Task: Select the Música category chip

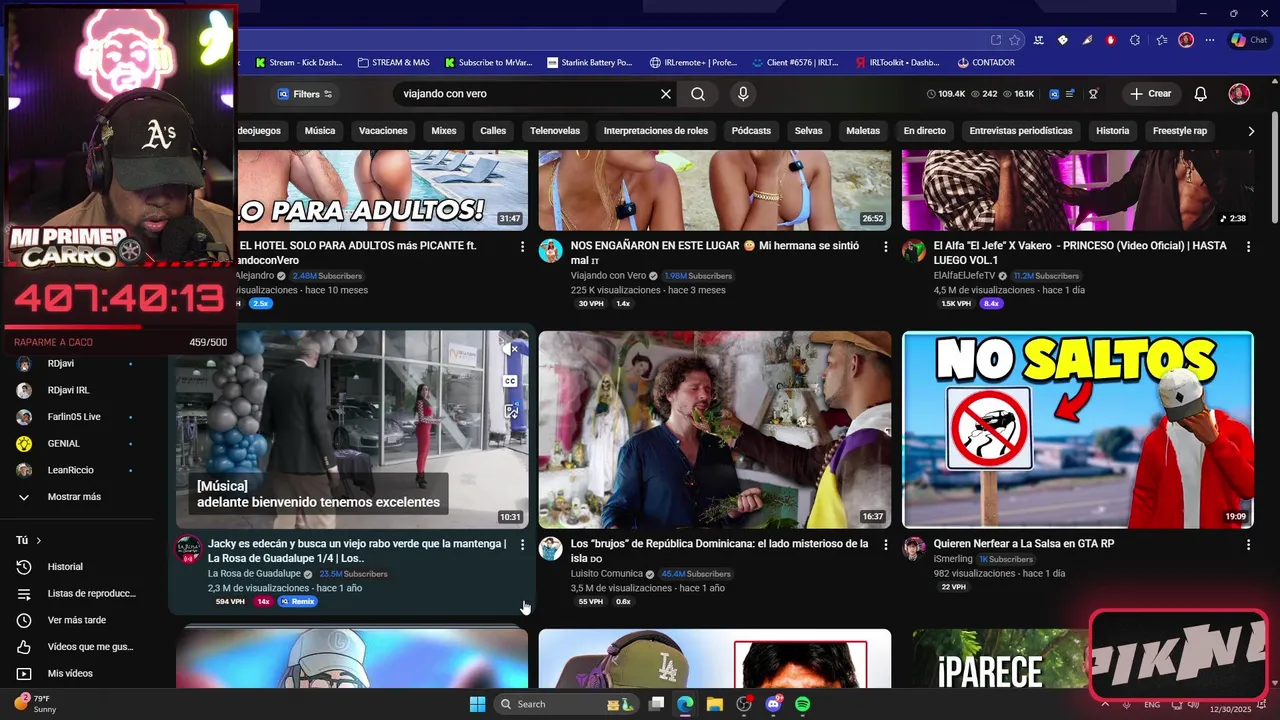Action: tap(320, 131)
